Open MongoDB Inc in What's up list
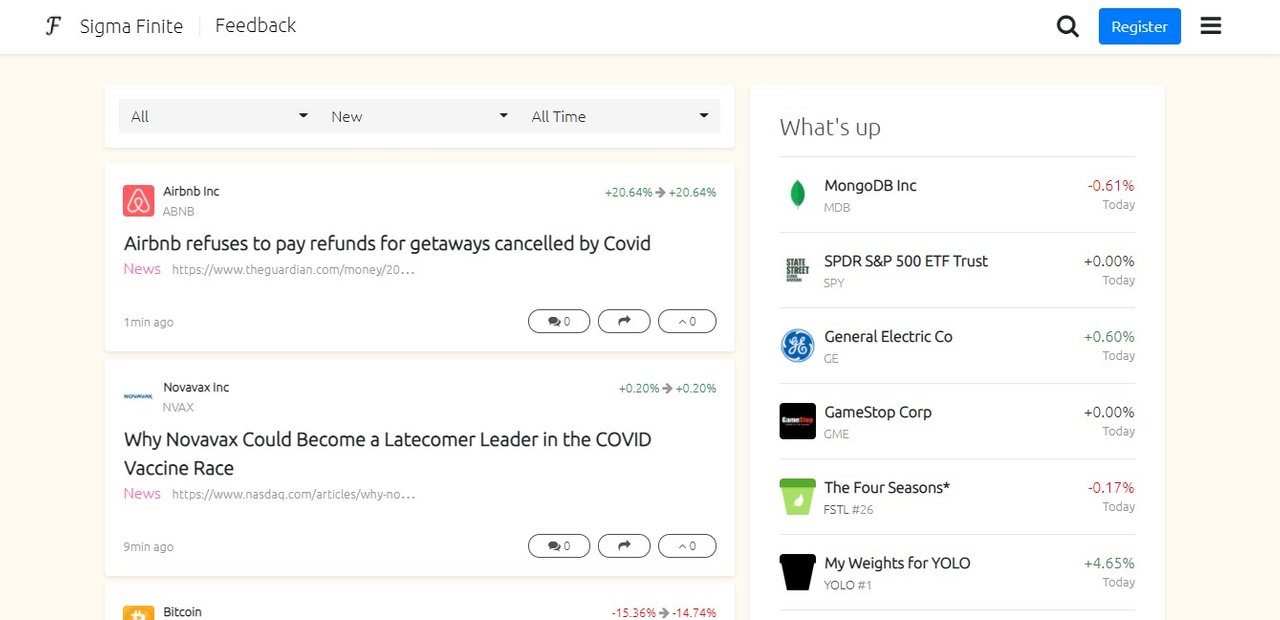This screenshot has height=620, width=1280. [x=870, y=185]
